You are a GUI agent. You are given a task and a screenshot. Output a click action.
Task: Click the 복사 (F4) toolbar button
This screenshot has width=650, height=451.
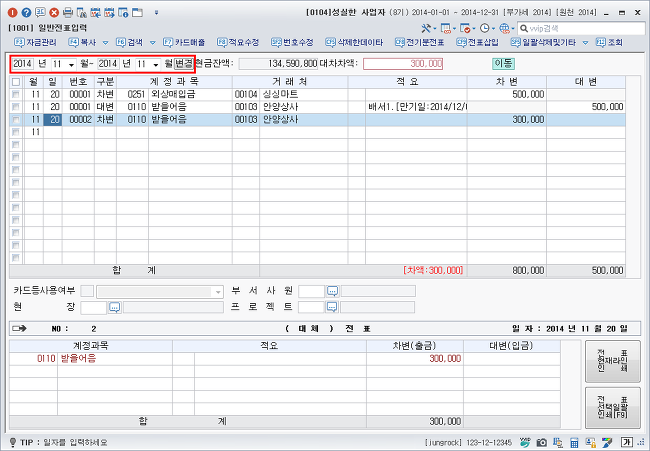point(82,42)
